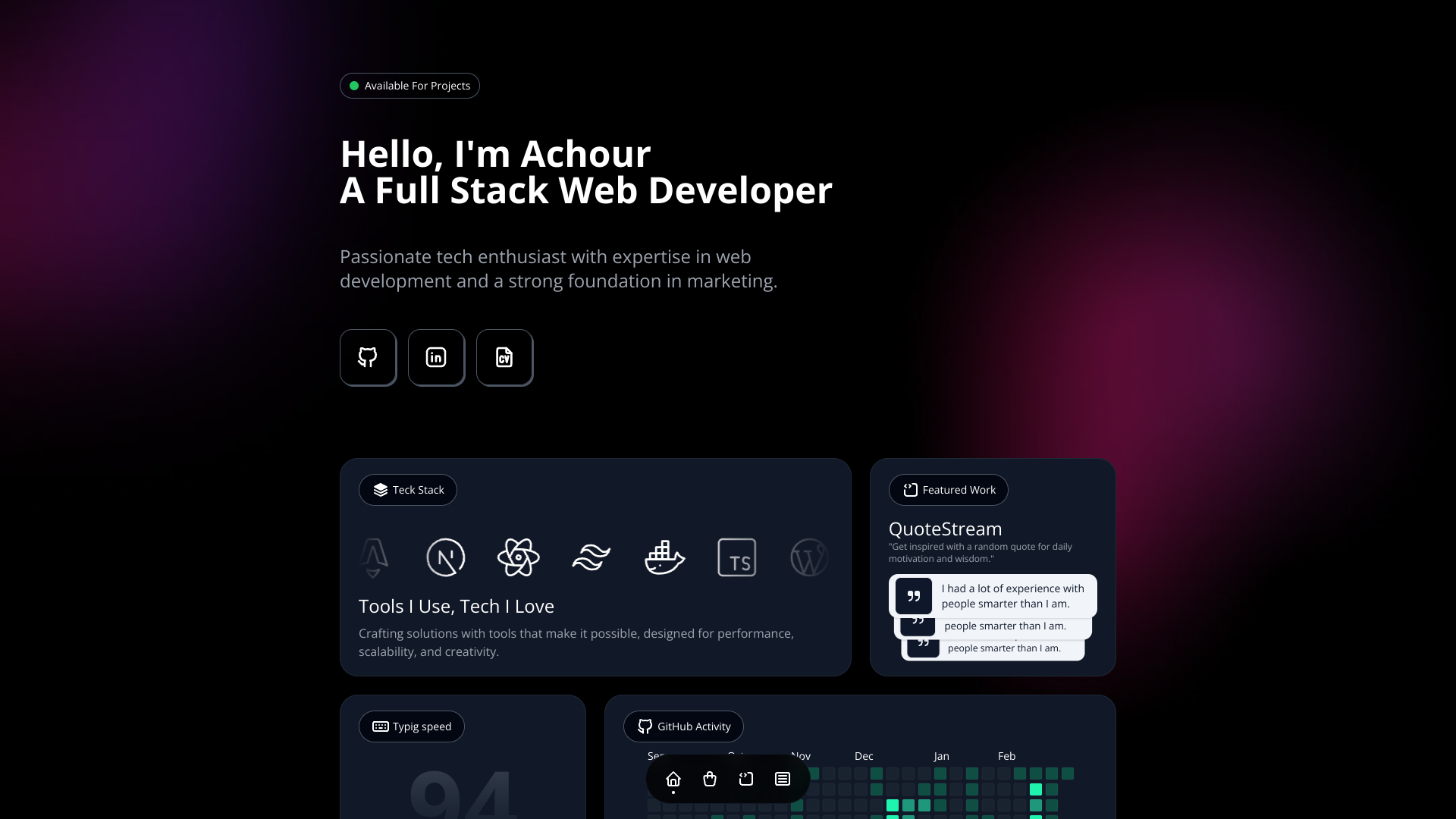Click the GitHub profile icon button

point(368,357)
